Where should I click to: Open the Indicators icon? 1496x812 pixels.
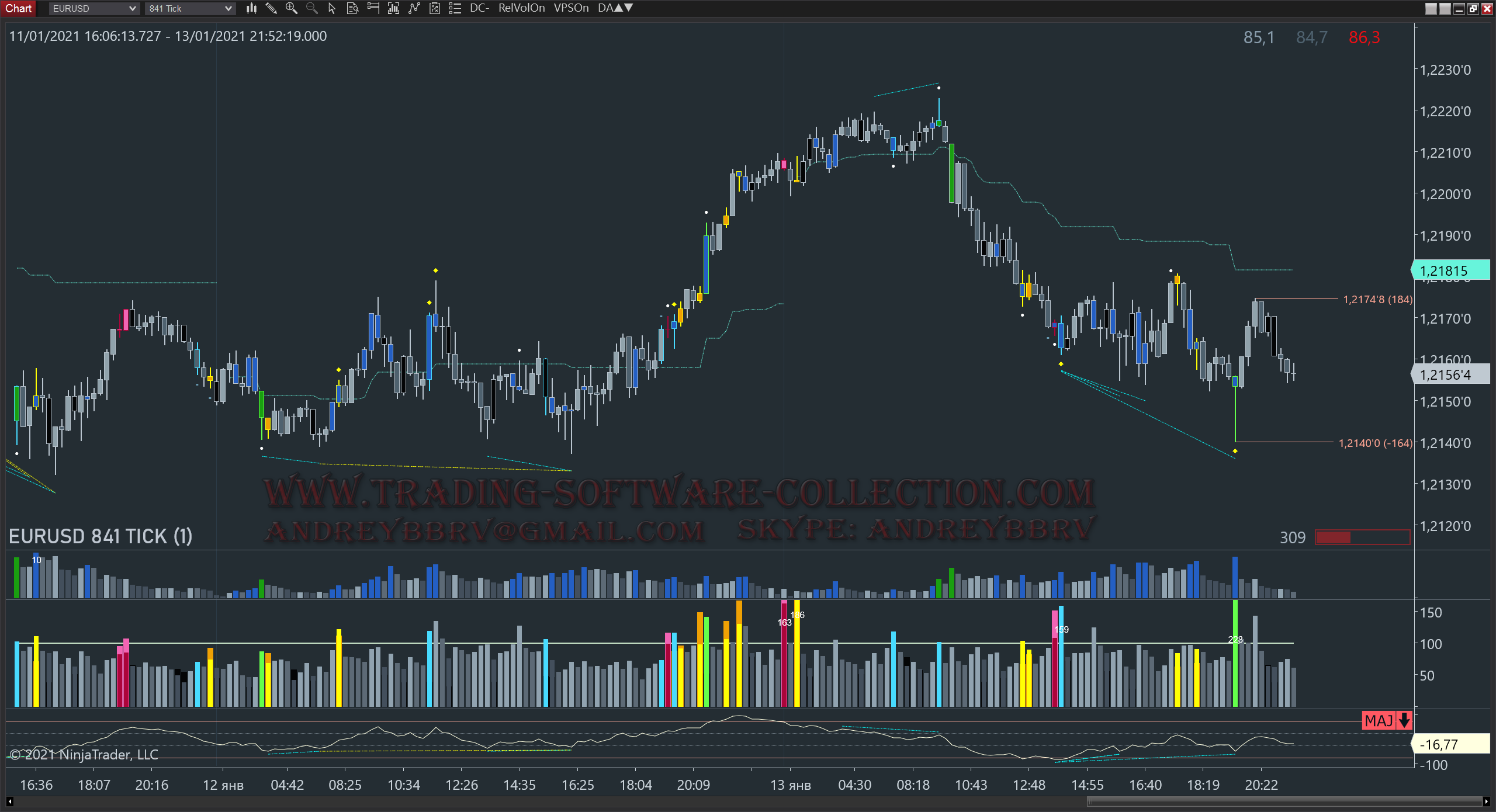click(x=414, y=8)
